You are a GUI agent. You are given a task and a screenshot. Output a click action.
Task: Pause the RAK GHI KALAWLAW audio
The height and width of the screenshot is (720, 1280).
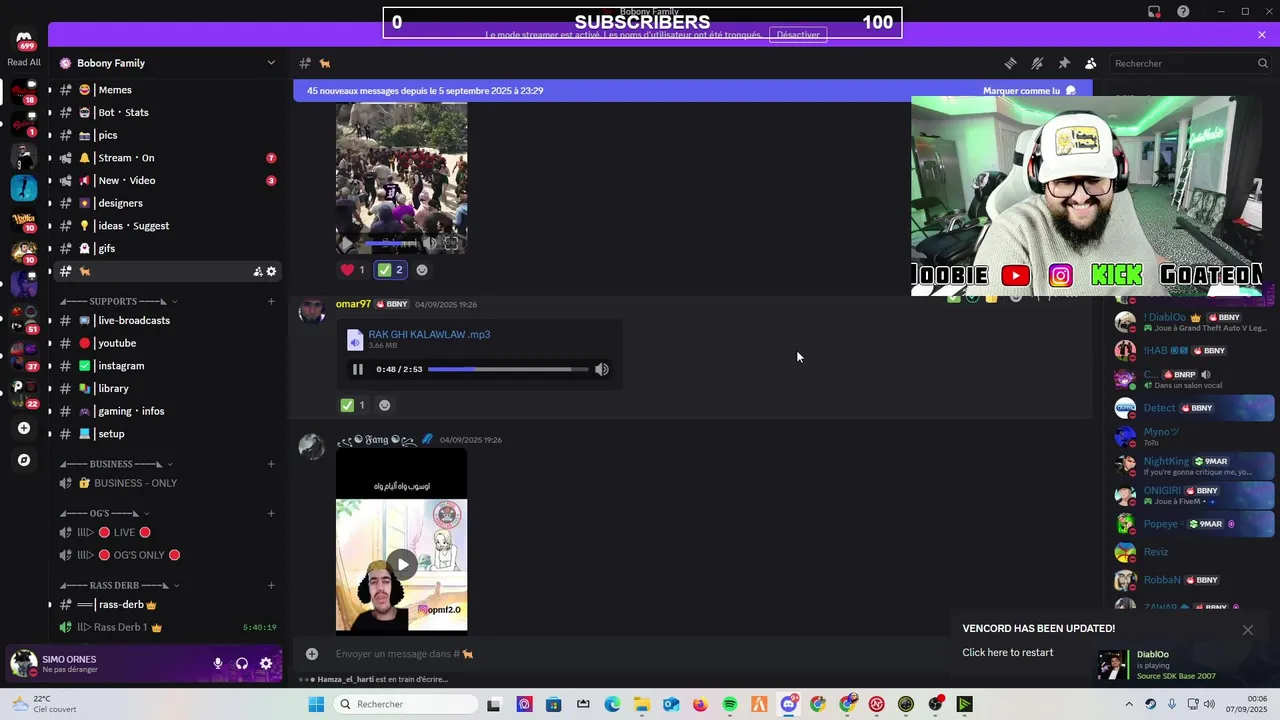tap(358, 369)
